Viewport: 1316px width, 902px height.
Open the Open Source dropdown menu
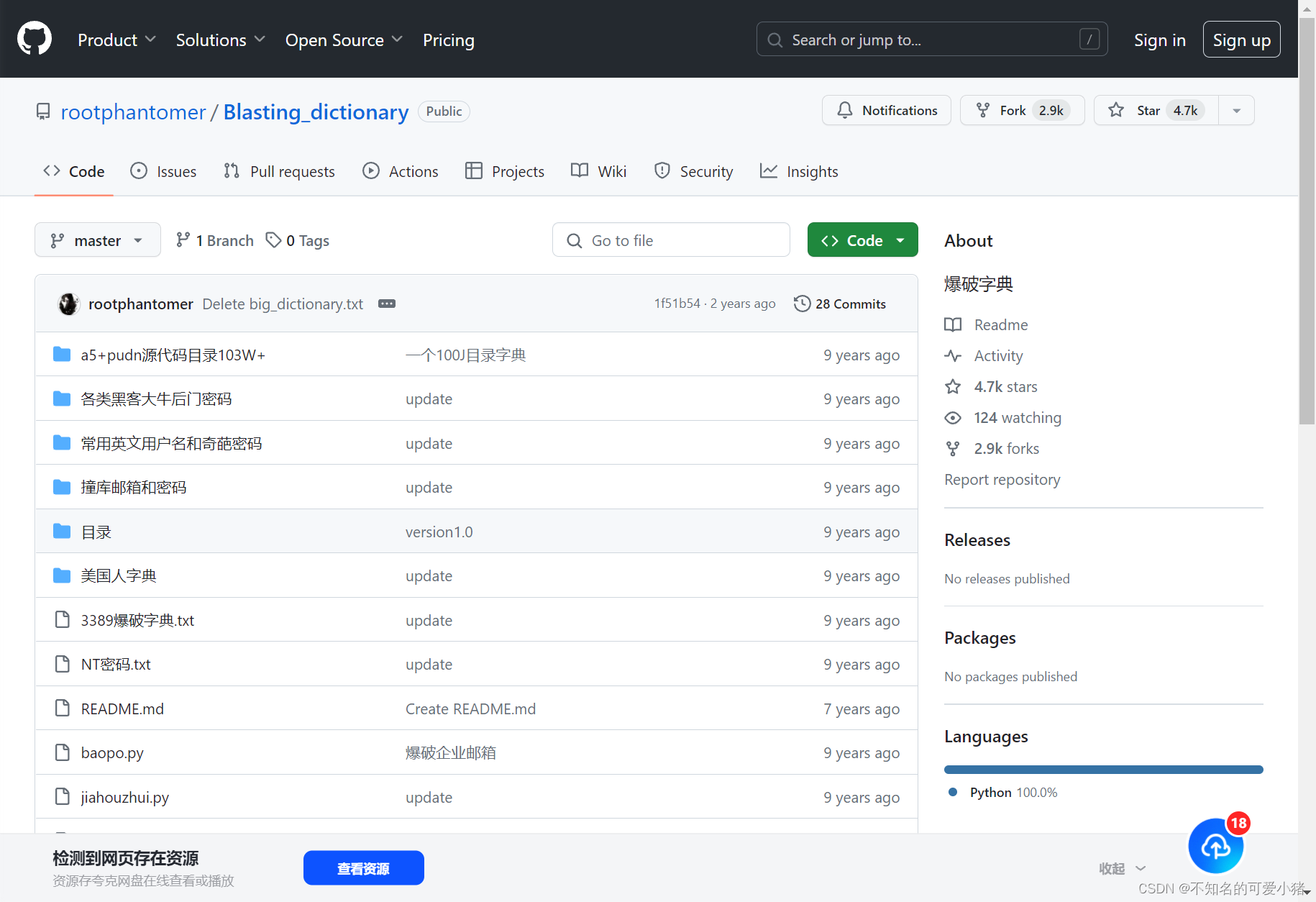[344, 40]
